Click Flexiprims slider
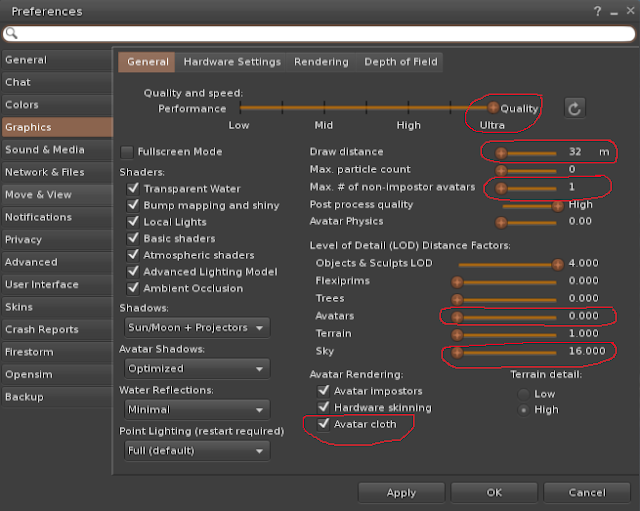640x511 pixels. (504, 282)
